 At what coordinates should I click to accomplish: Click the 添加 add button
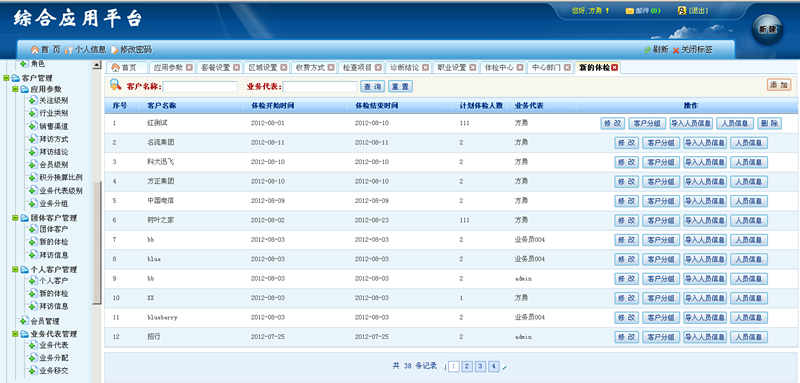pos(779,85)
